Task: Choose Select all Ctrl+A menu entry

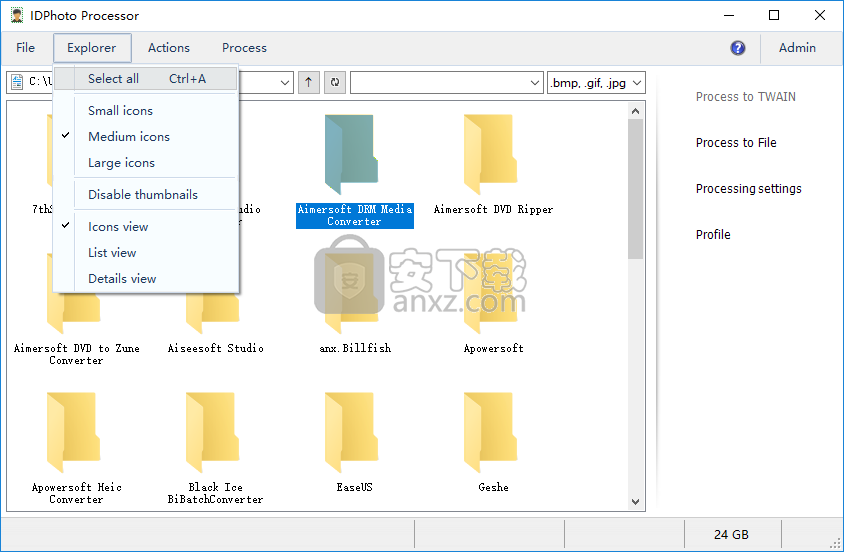Action: click(x=146, y=79)
